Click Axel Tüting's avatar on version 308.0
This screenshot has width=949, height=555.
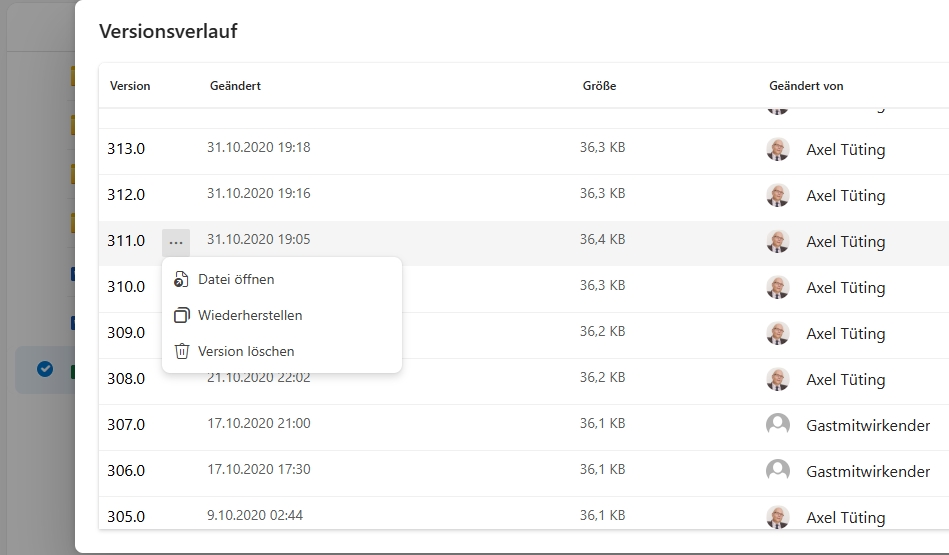click(x=777, y=379)
